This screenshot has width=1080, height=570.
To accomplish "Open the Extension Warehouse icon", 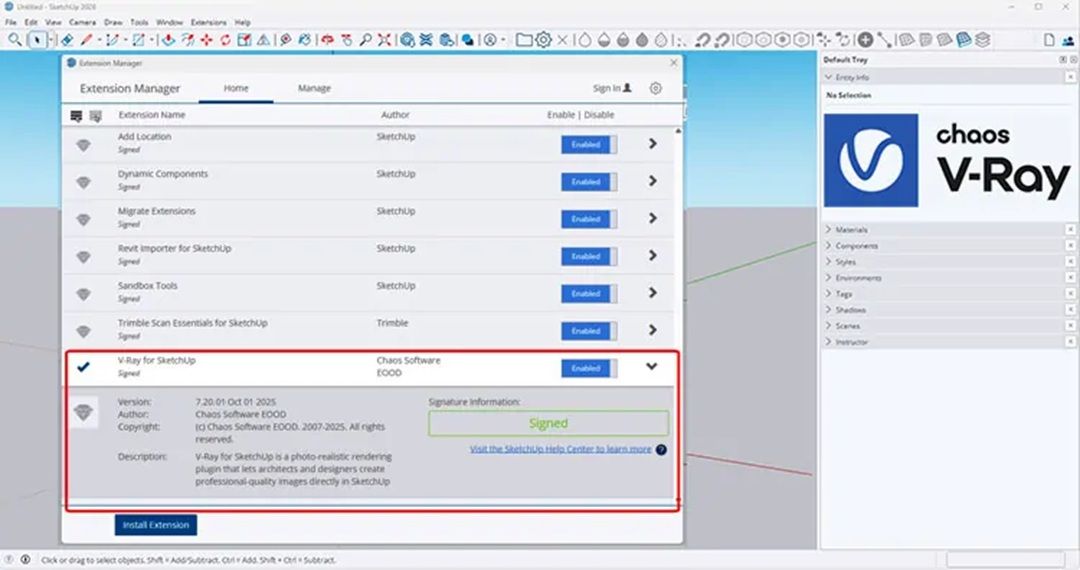I will point(426,40).
